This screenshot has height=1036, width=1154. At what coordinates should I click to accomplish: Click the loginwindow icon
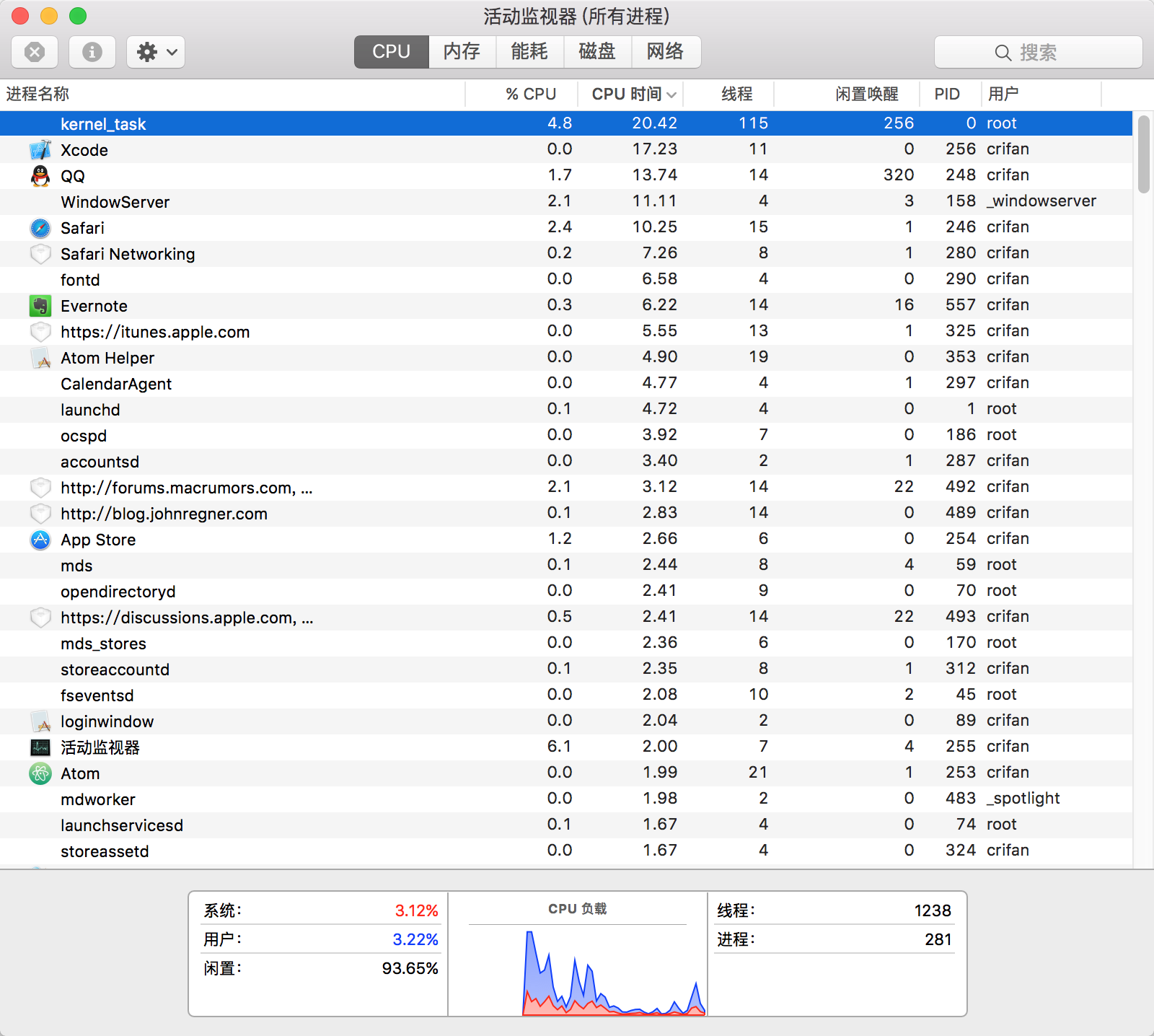(x=40, y=721)
